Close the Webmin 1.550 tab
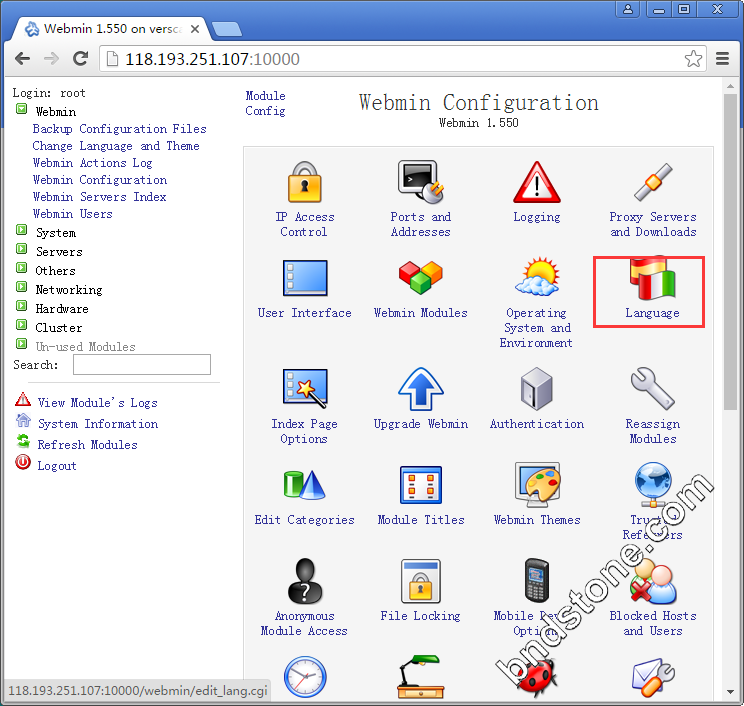The height and width of the screenshot is (706, 744). tap(195, 29)
